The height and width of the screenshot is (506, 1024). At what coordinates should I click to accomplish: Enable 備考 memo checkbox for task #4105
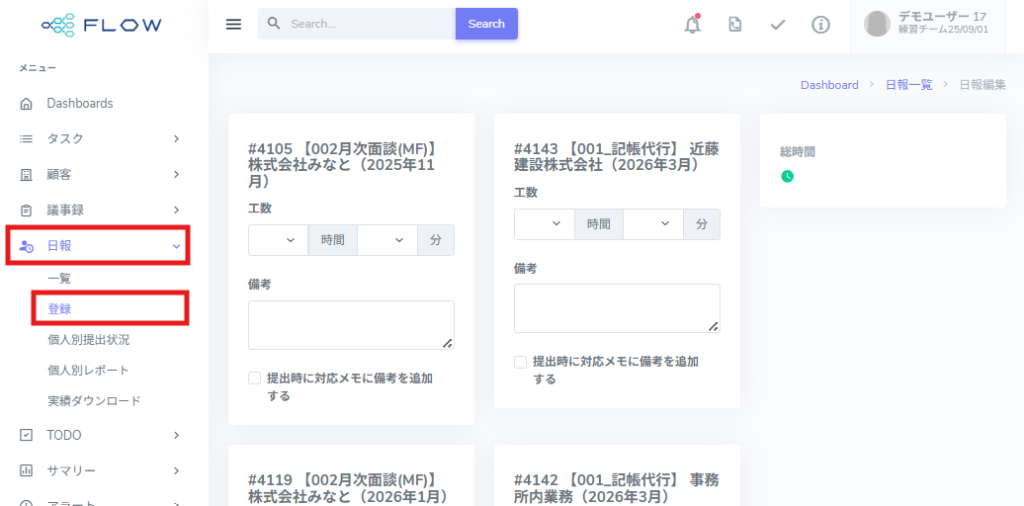tap(255, 378)
